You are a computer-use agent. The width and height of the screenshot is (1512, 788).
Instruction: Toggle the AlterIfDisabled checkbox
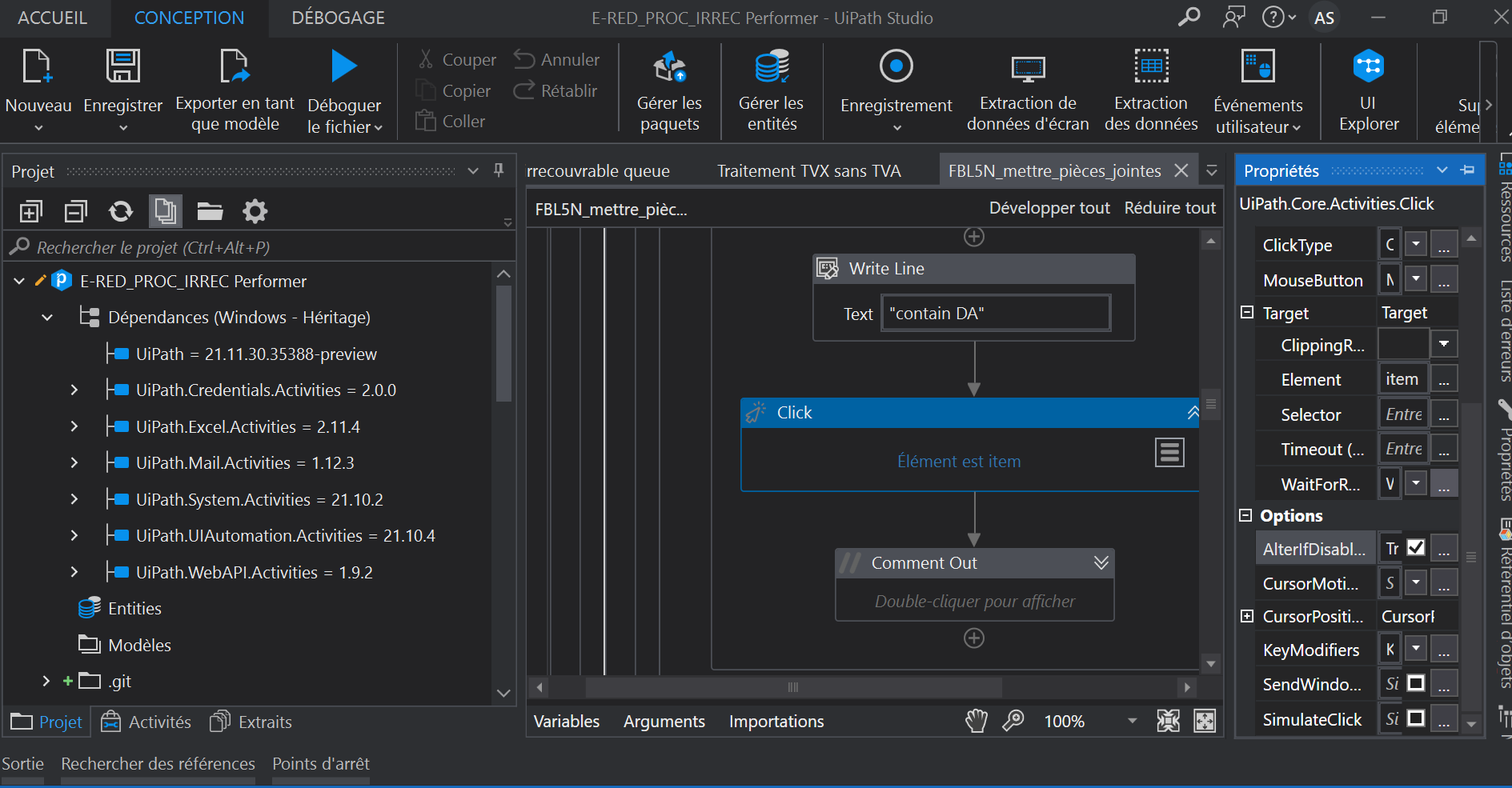pos(1416,548)
